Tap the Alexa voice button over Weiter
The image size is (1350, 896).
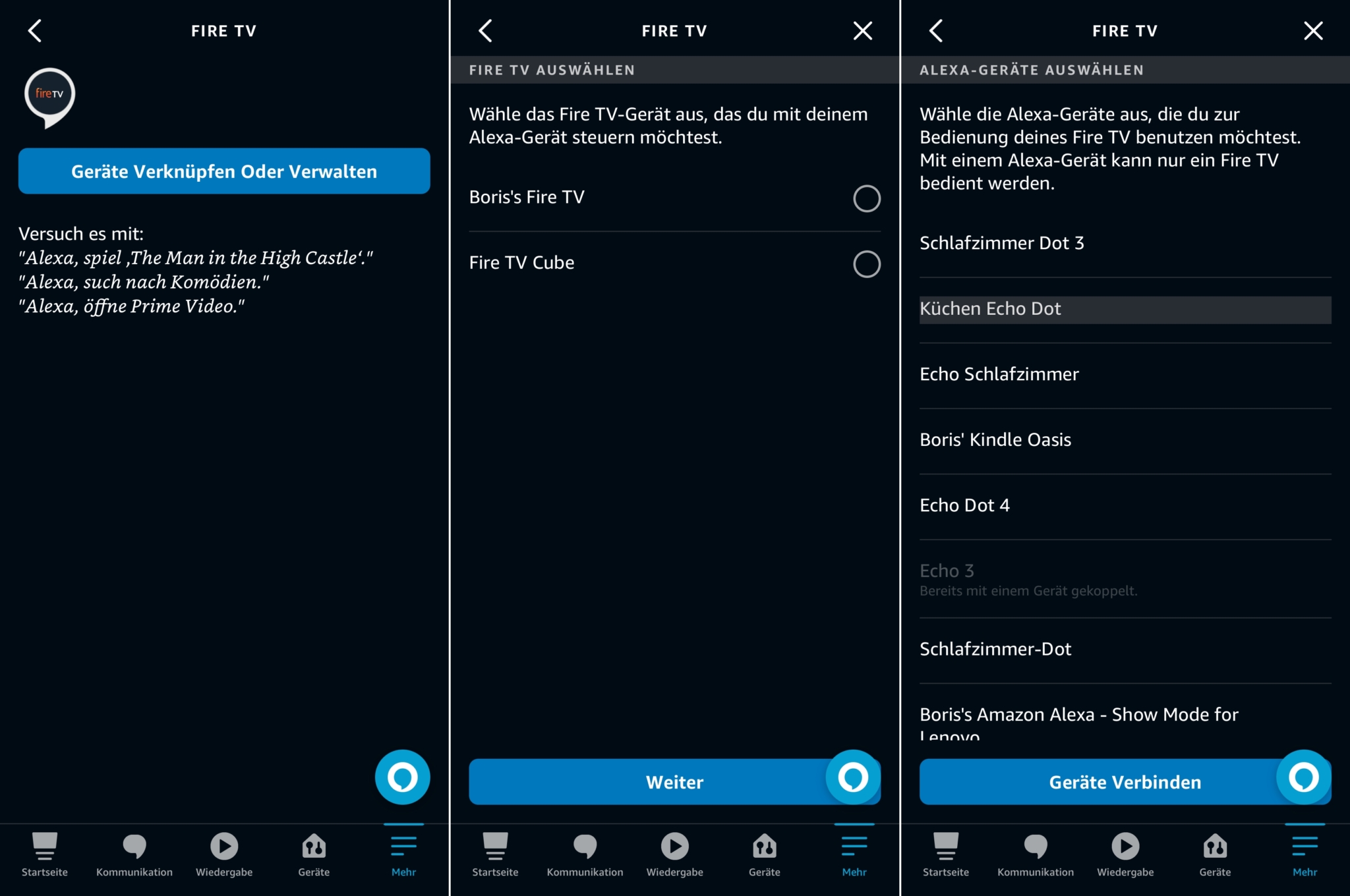[852, 777]
